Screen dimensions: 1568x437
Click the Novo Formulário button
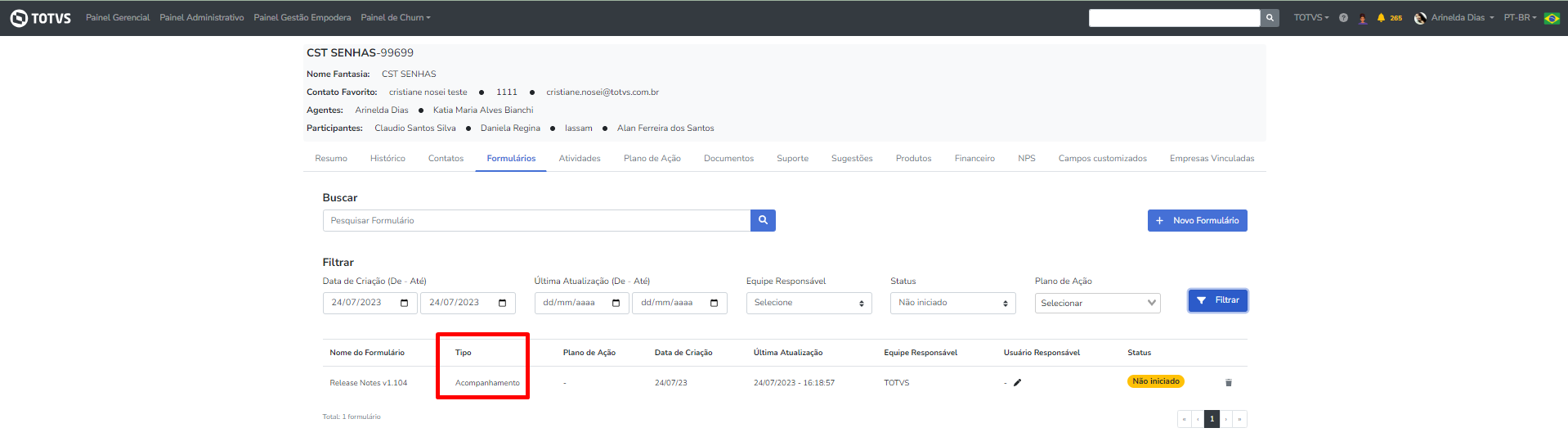(1197, 220)
